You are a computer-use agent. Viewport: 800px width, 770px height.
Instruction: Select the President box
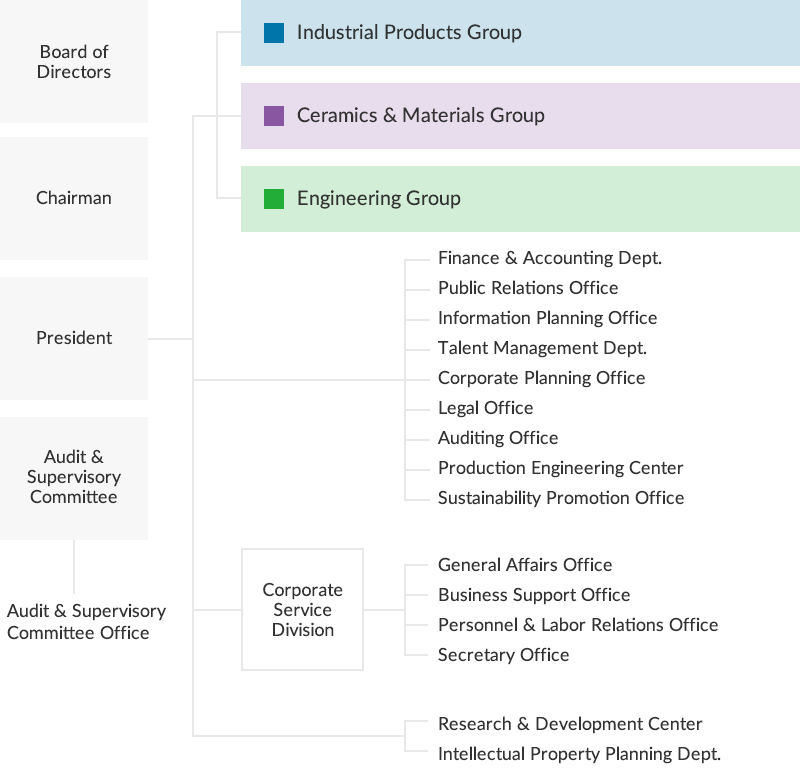pyautogui.click(x=74, y=338)
